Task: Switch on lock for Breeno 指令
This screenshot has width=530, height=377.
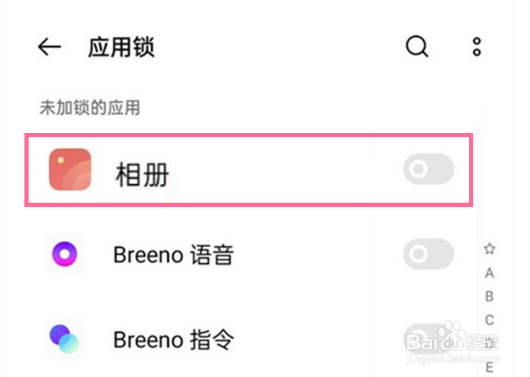Action: tap(428, 339)
